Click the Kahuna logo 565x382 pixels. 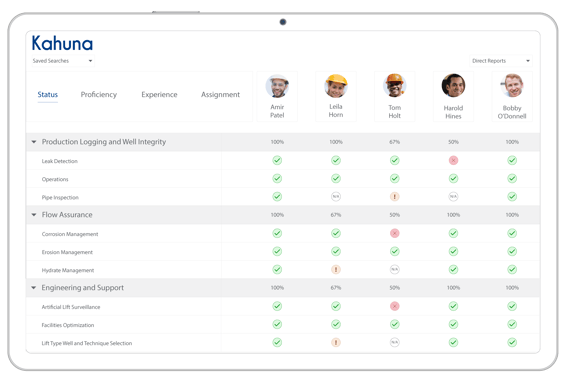[x=62, y=43]
